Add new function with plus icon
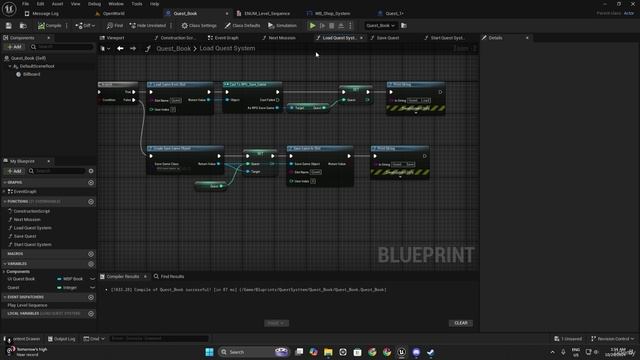This screenshot has width=640, height=360. click(91, 202)
